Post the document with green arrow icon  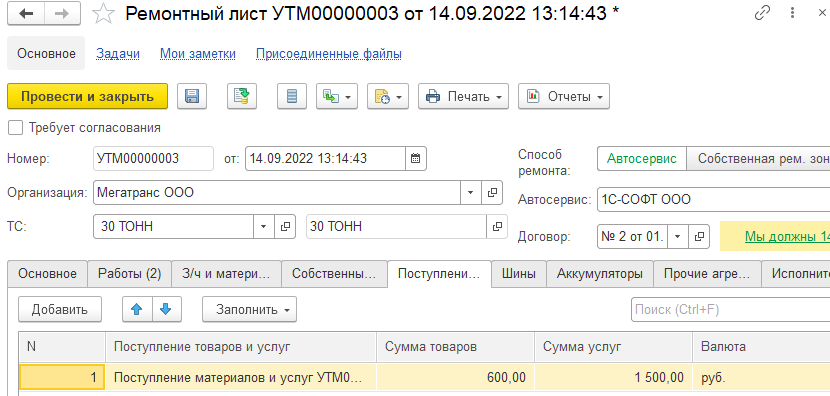click(x=242, y=96)
